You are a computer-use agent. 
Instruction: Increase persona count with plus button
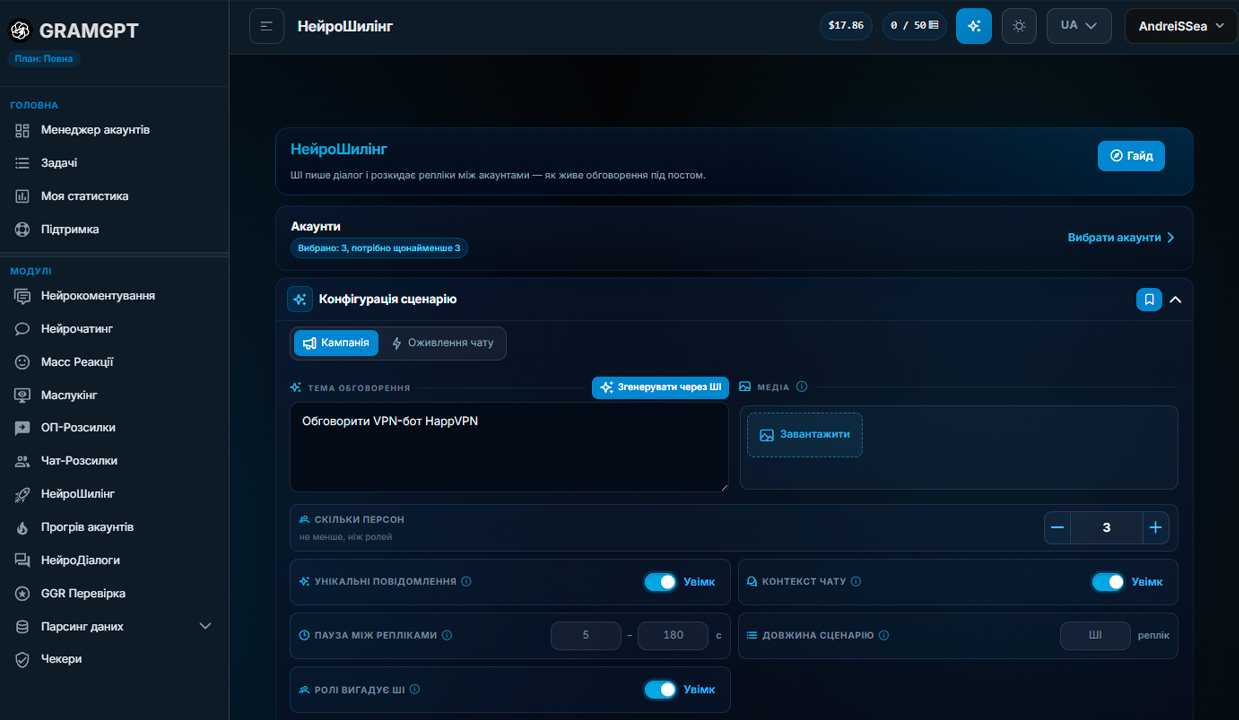[x=1156, y=527]
